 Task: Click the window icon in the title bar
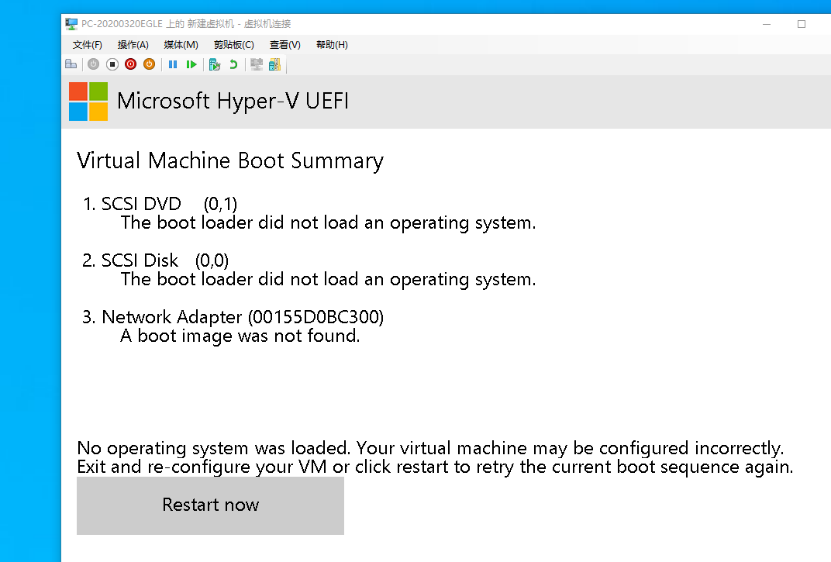pyautogui.click(x=72, y=24)
